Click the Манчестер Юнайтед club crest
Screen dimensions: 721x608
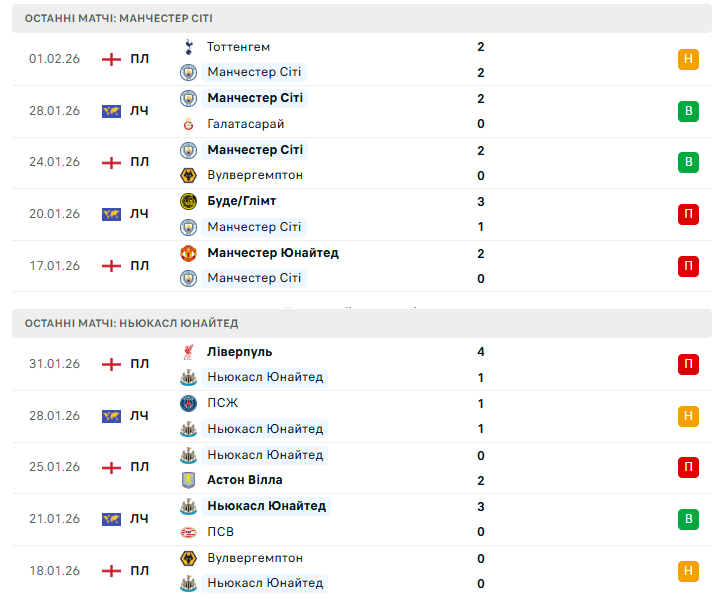click(x=188, y=253)
